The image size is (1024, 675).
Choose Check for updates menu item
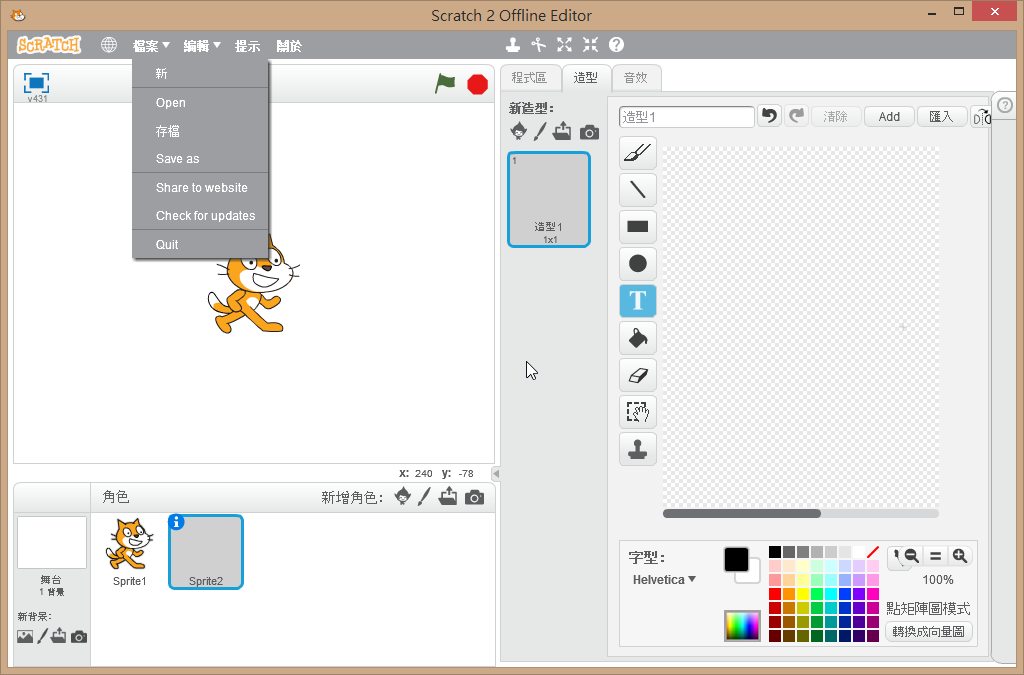coord(200,215)
